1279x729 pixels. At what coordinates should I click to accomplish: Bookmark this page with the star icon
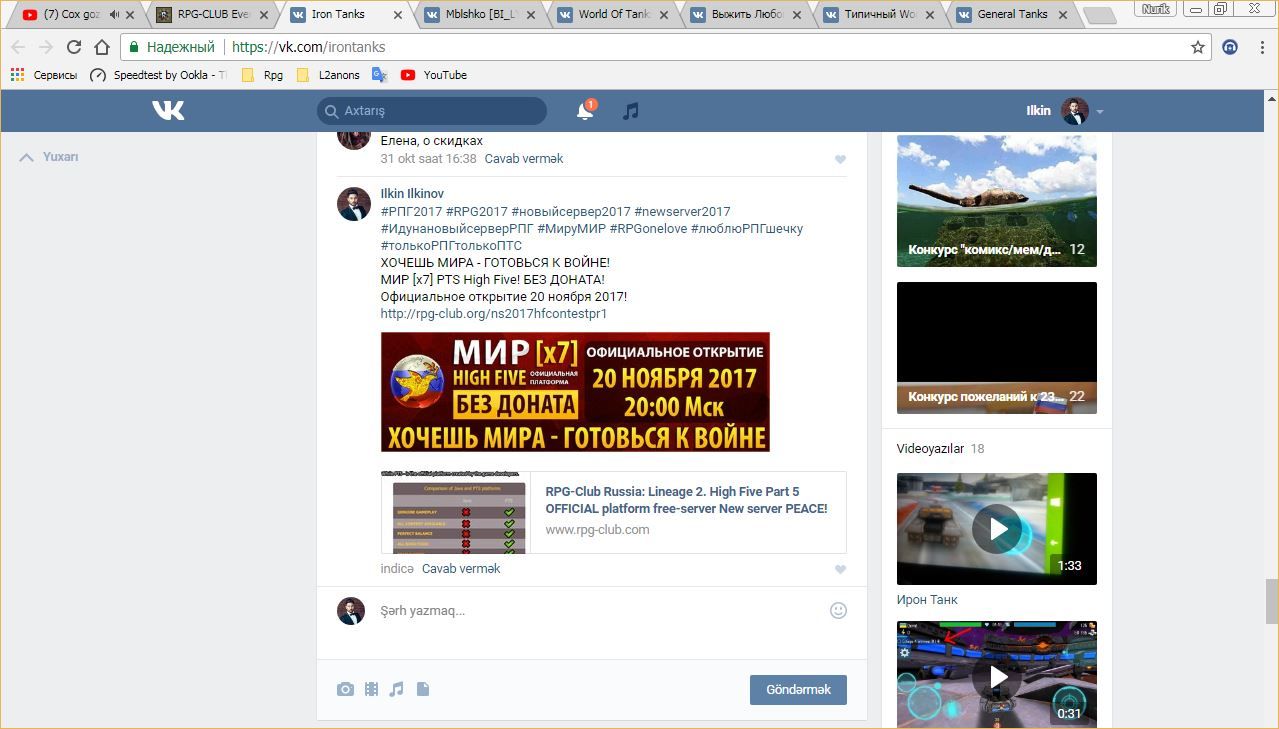click(1197, 47)
